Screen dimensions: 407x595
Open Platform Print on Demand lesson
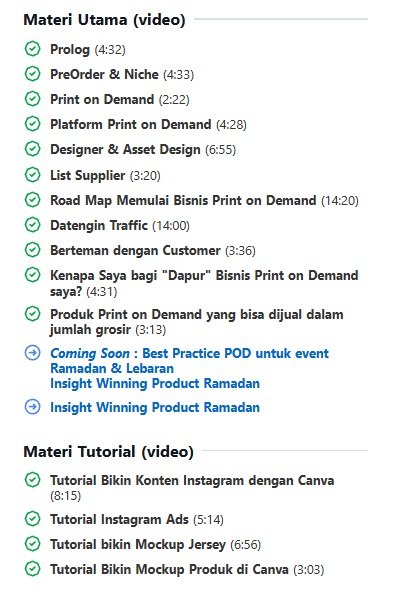[x=148, y=124]
